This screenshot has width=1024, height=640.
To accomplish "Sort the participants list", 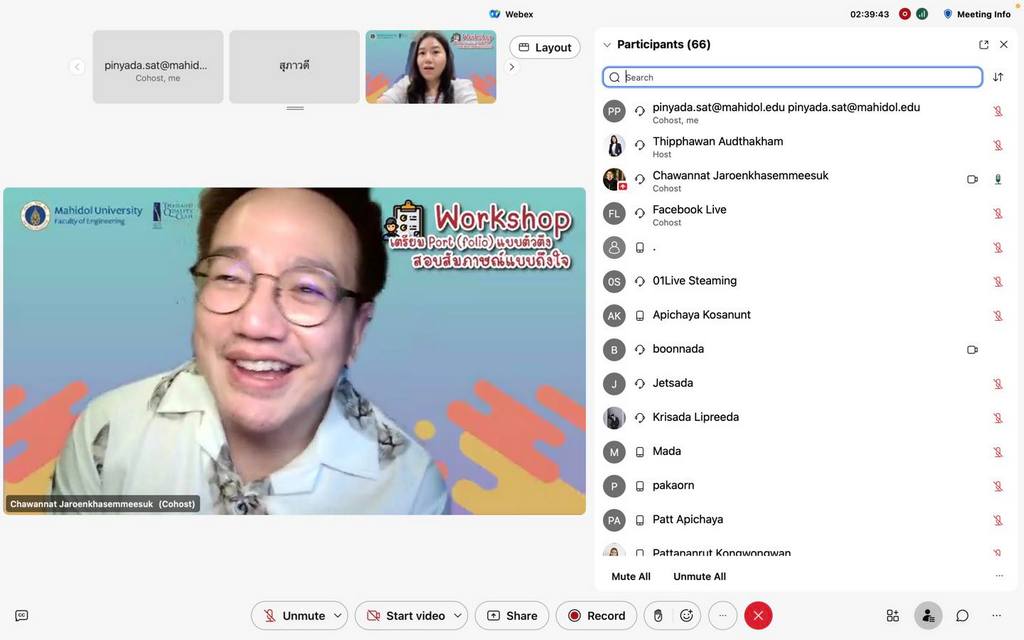I will [998, 77].
